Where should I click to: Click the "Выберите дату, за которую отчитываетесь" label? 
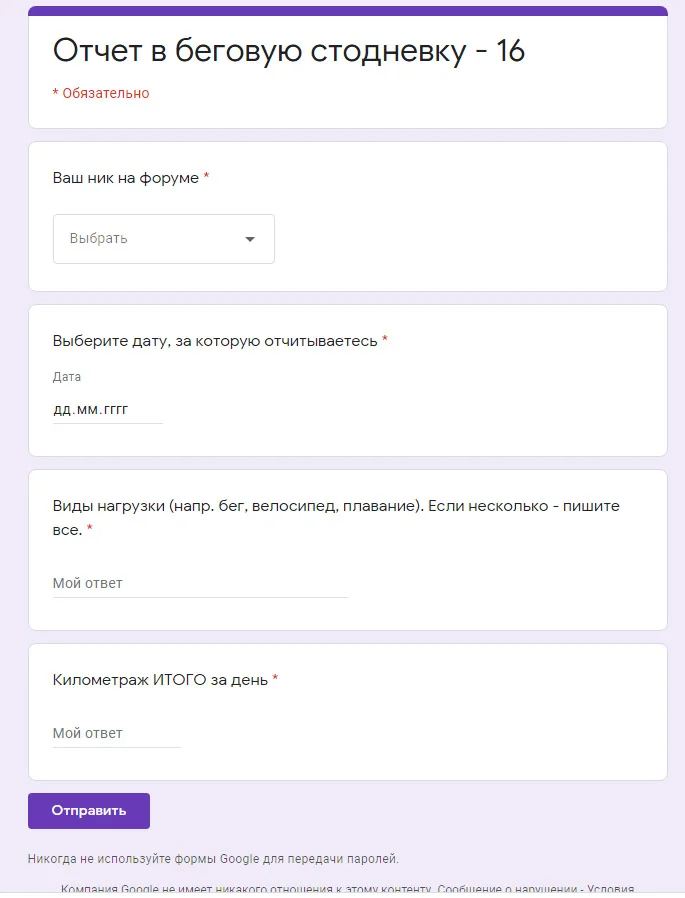click(x=214, y=341)
